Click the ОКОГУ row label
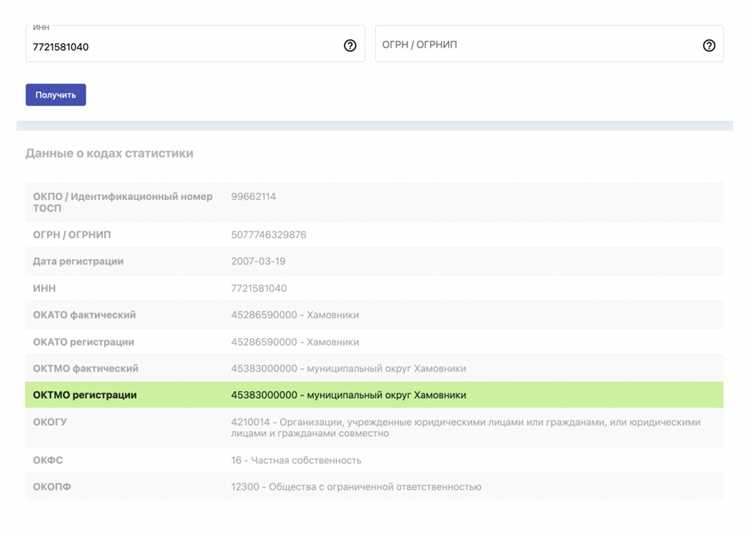 coord(50,422)
